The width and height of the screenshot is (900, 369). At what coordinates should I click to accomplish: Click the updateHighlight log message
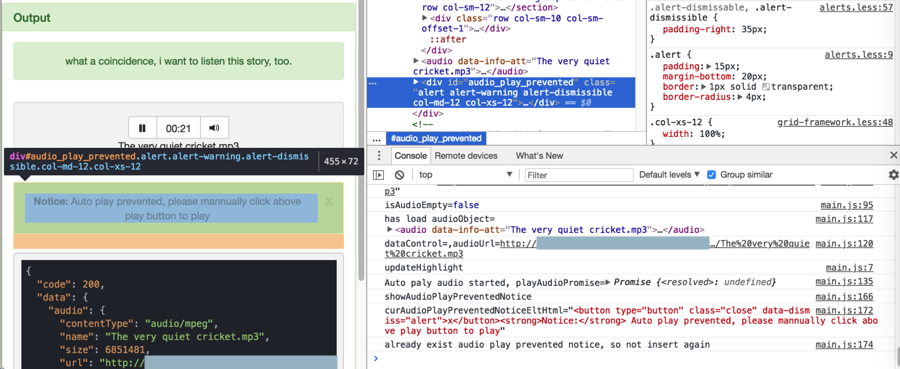point(424,267)
